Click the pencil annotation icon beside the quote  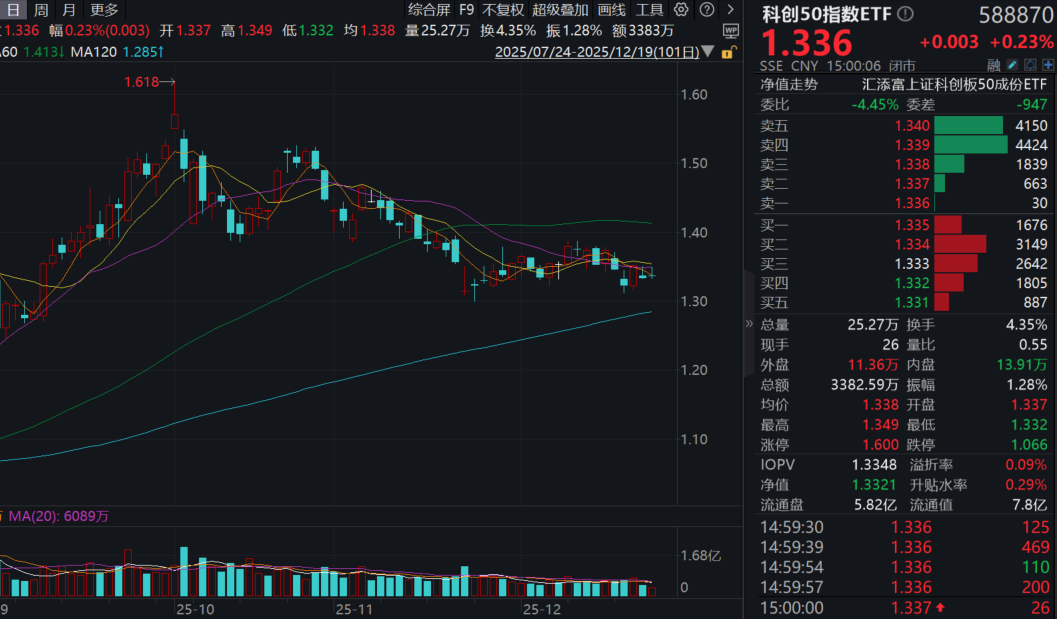[1011, 65]
